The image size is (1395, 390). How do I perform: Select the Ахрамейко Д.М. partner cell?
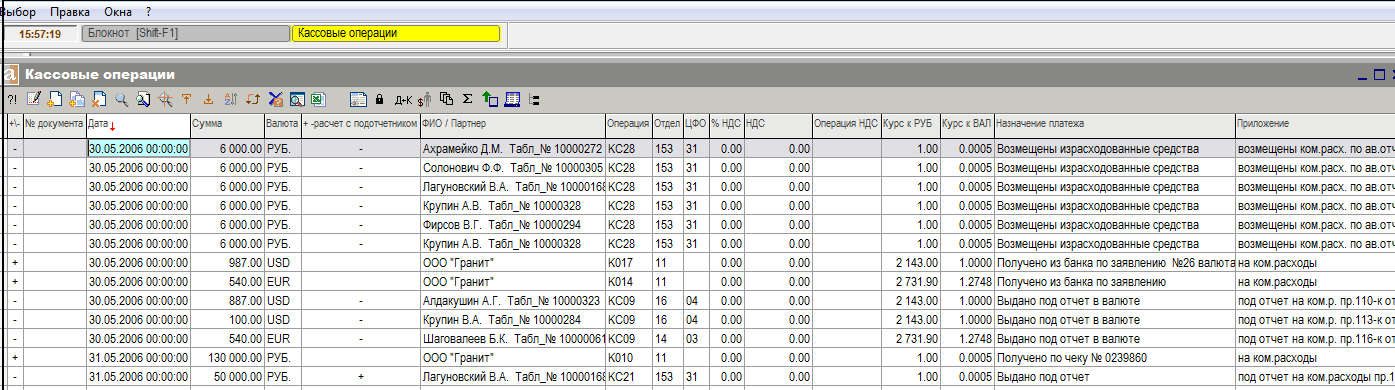pos(512,148)
